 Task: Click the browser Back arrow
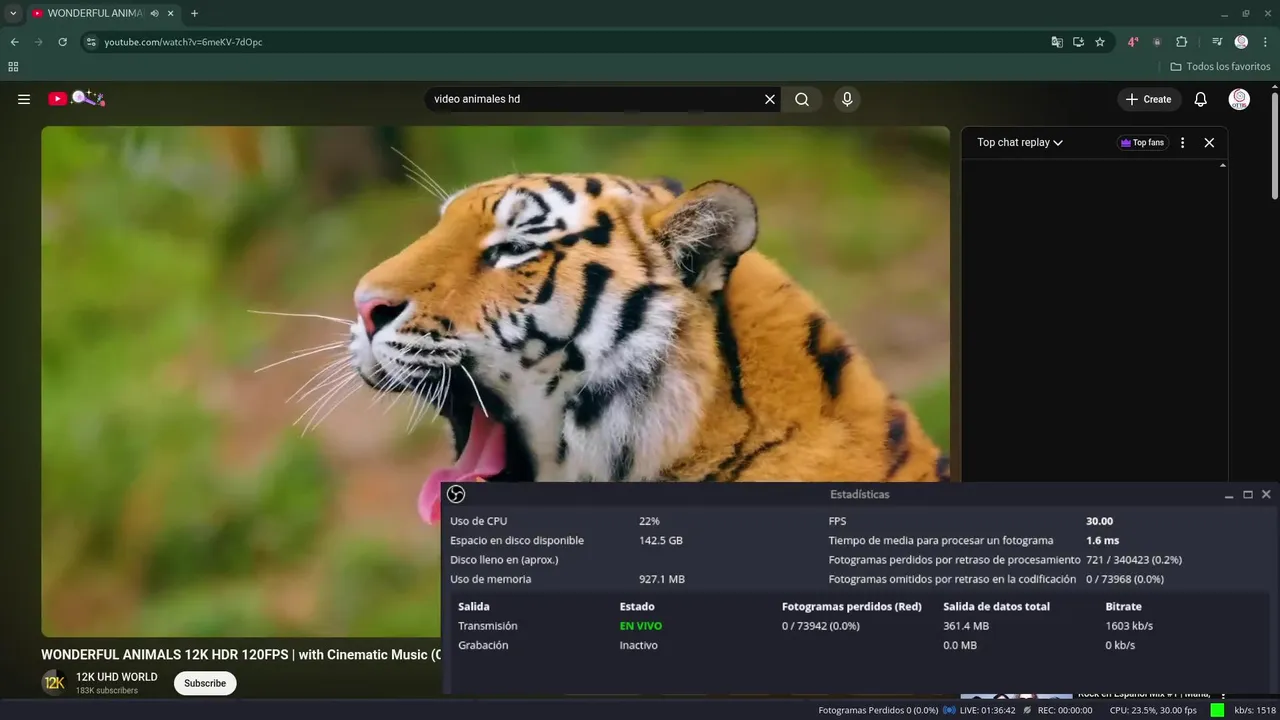[14, 42]
